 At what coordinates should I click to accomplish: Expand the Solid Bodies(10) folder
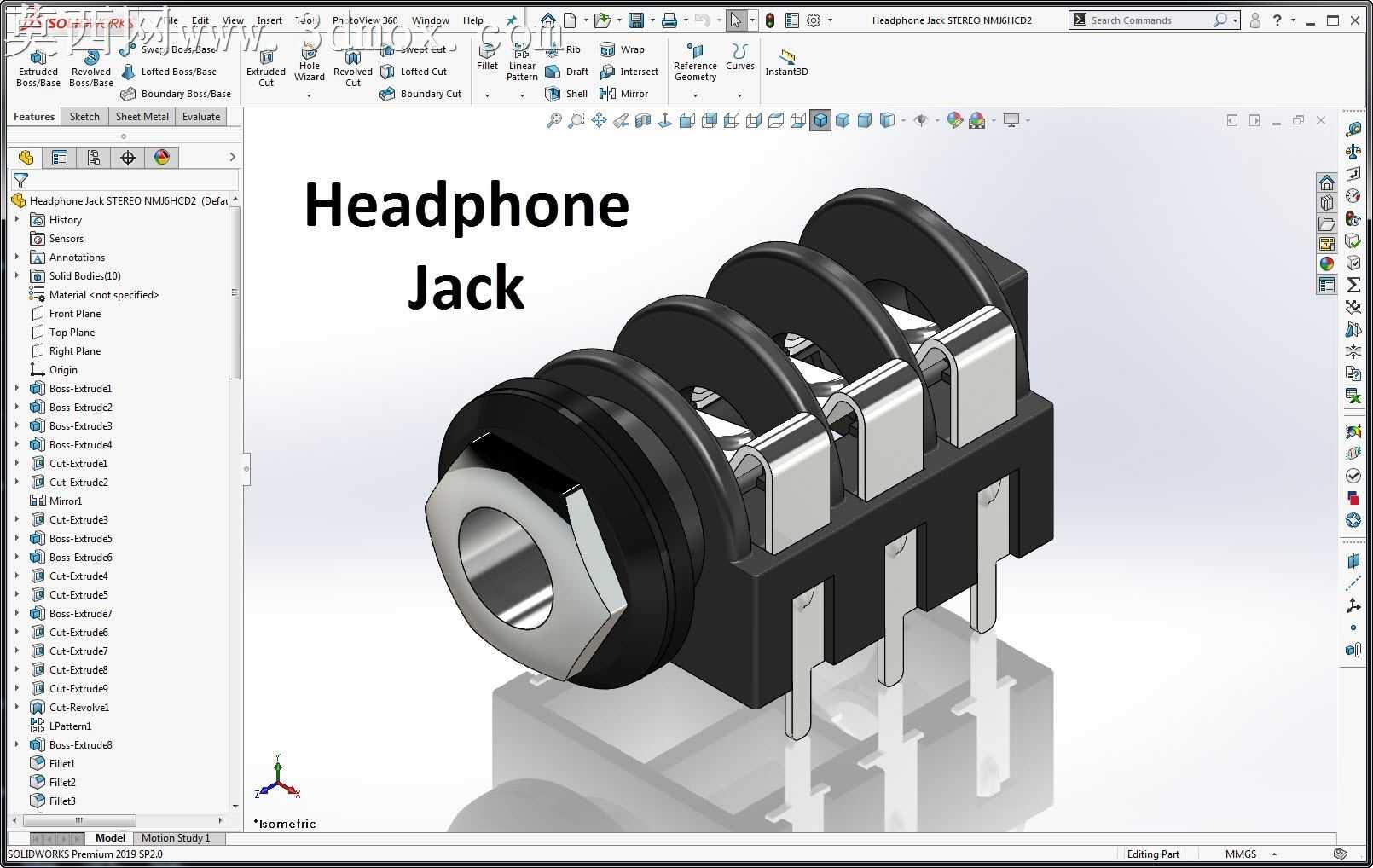[x=17, y=276]
